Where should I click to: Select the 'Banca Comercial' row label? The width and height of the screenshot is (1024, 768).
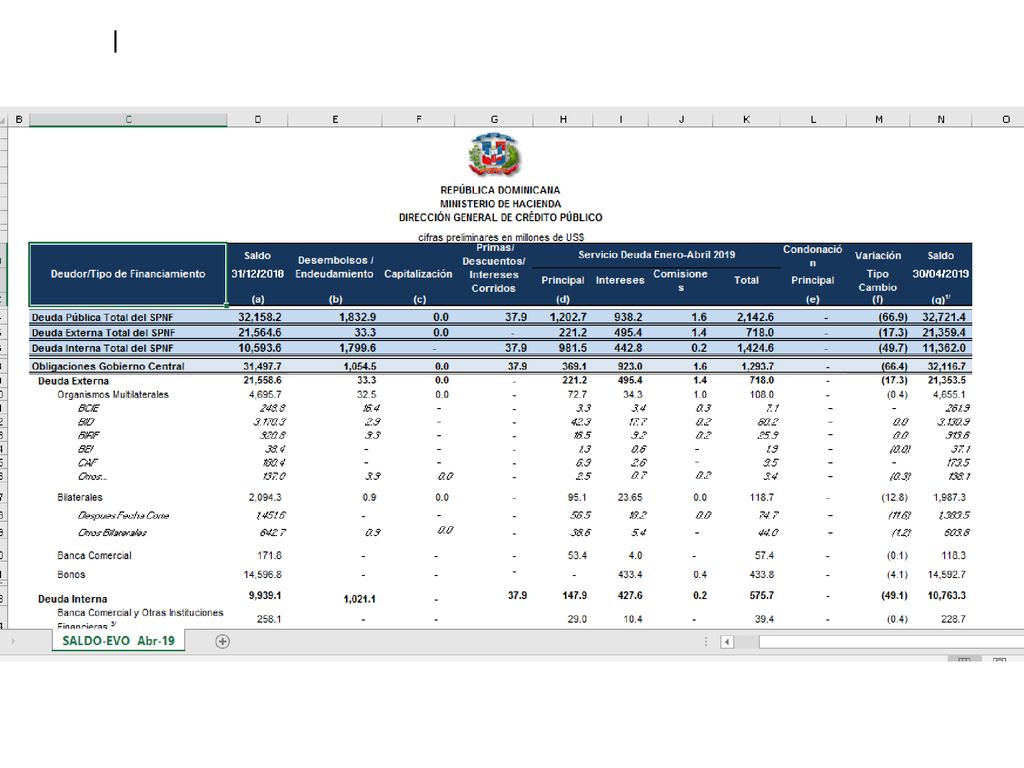(x=94, y=555)
